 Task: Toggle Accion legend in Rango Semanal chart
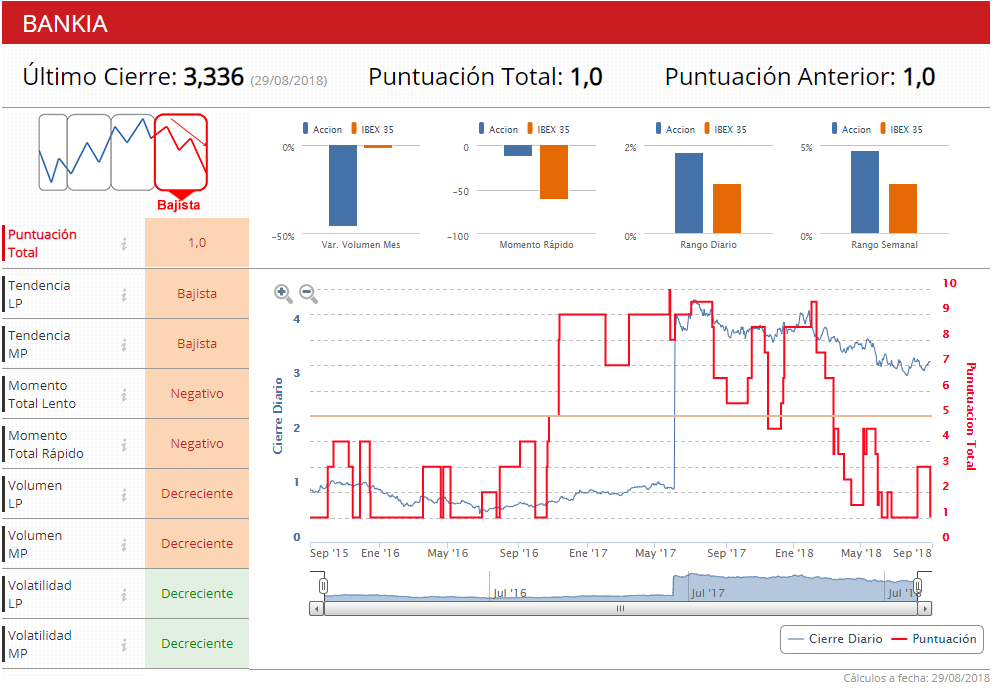click(x=852, y=129)
